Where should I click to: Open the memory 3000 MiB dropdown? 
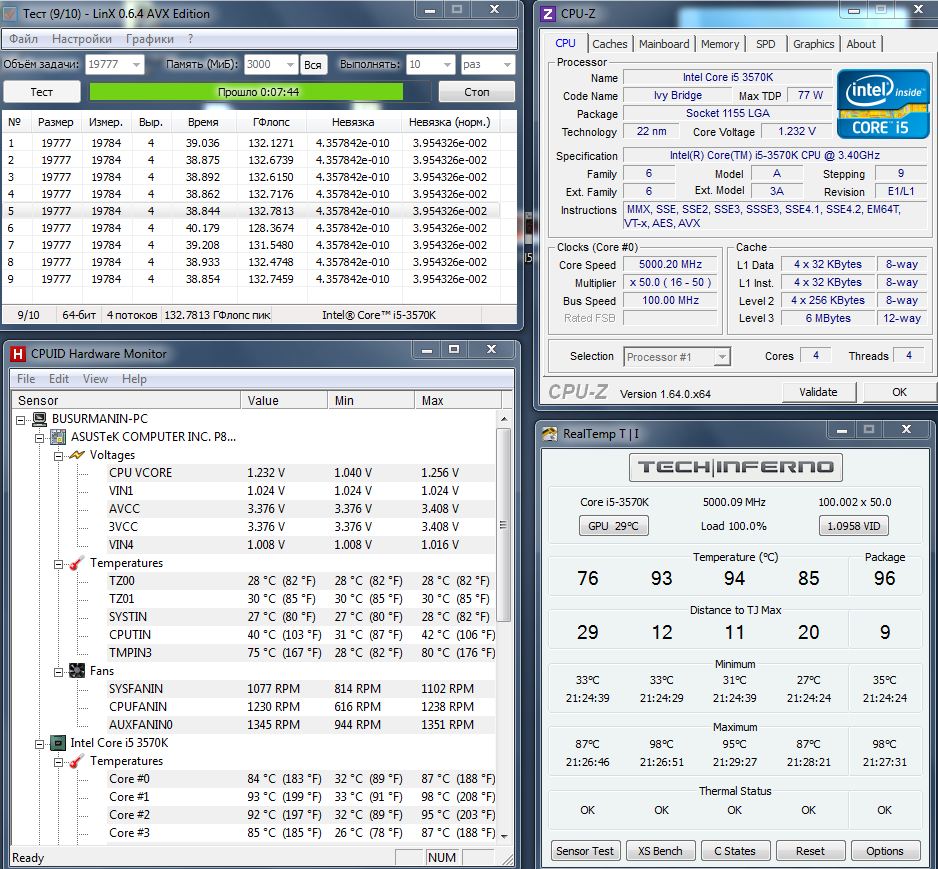290,64
